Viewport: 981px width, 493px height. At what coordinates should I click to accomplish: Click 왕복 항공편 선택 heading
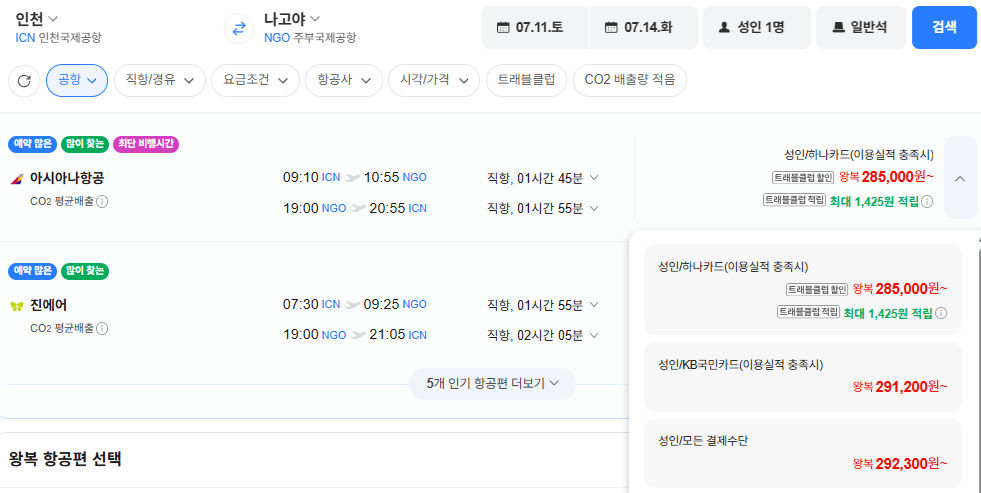tap(65, 459)
